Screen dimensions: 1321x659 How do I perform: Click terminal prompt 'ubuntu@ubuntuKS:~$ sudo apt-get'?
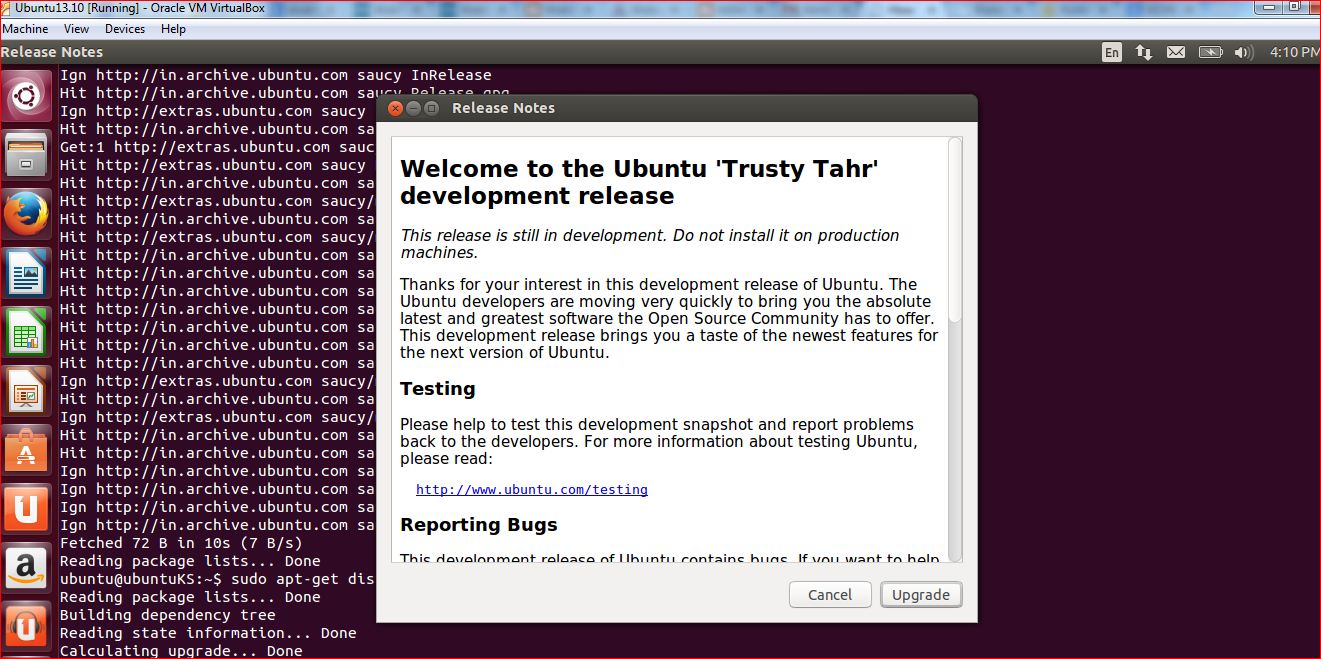217,579
